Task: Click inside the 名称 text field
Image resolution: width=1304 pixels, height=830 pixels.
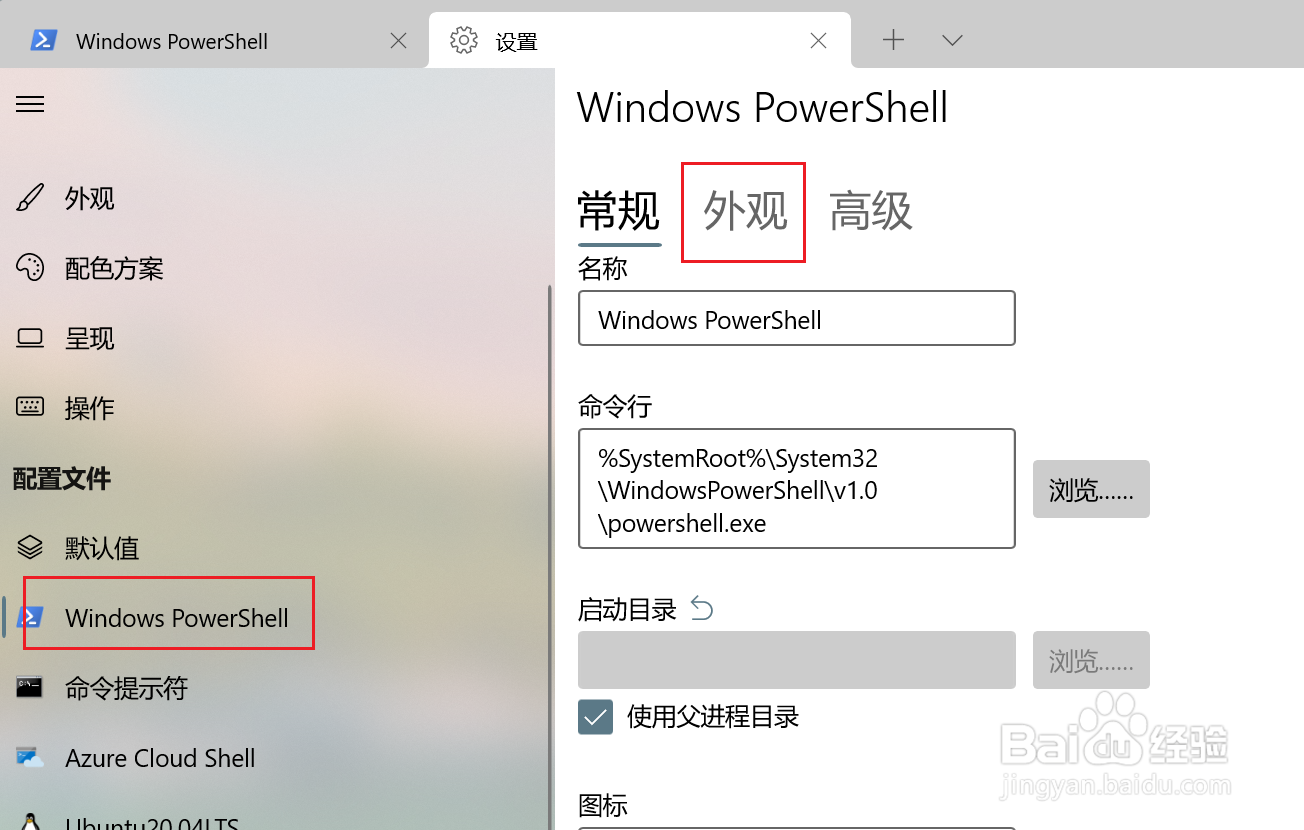Action: pyautogui.click(x=797, y=318)
